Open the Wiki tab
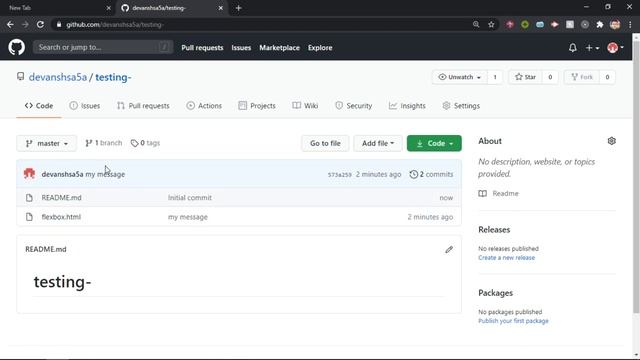 [x=305, y=106]
